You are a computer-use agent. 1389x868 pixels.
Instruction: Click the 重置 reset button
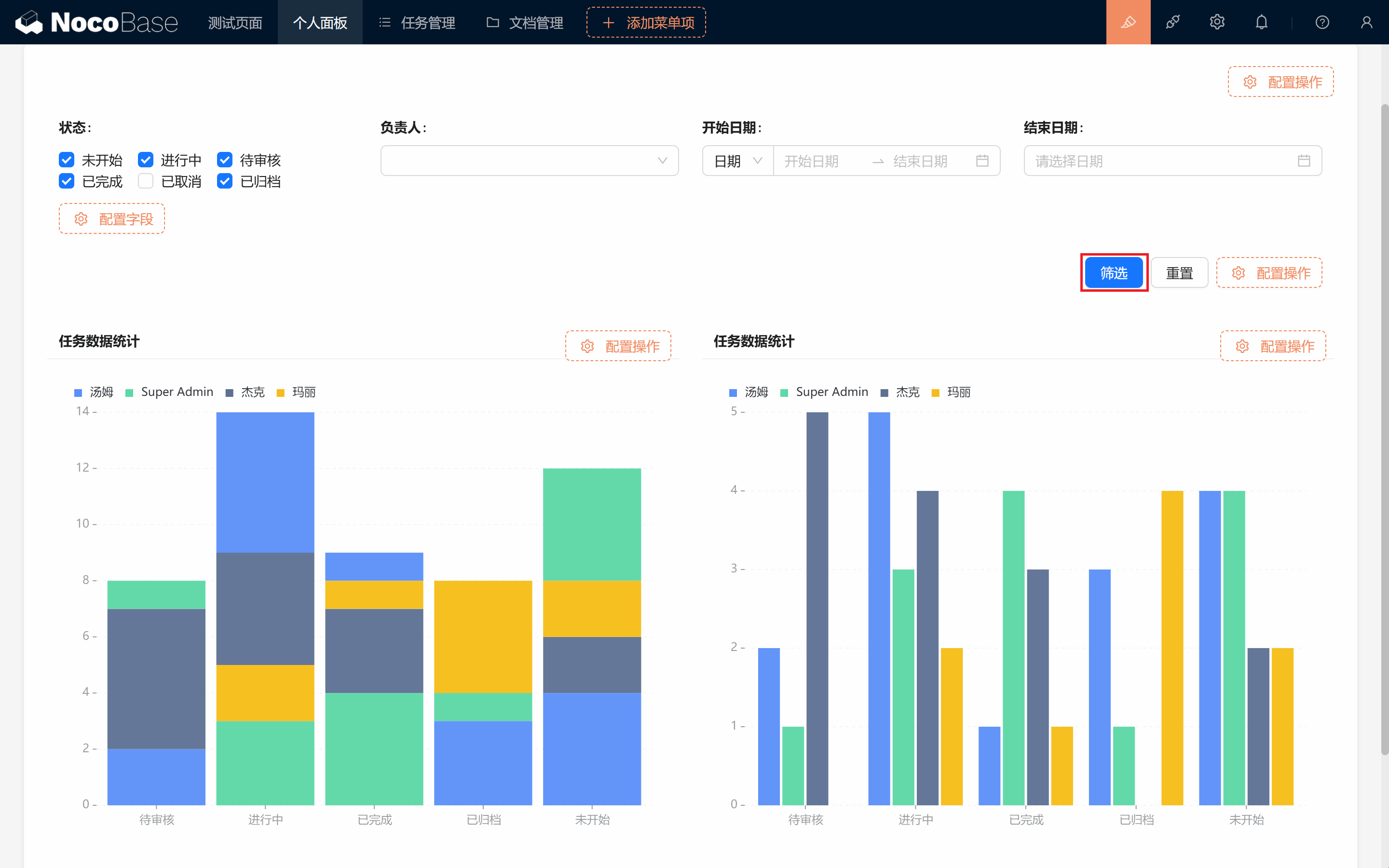click(x=1179, y=272)
